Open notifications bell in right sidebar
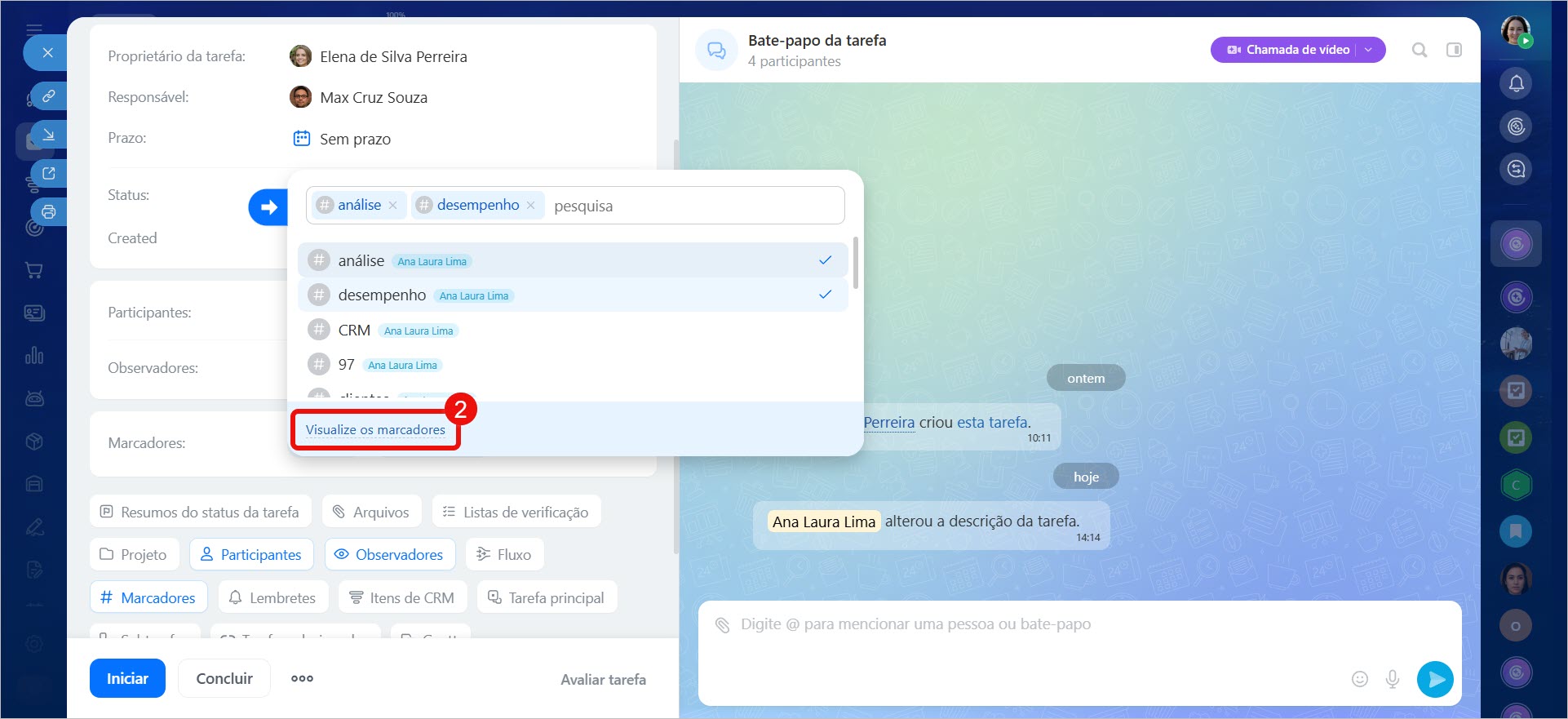1568x719 pixels. tap(1516, 83)
